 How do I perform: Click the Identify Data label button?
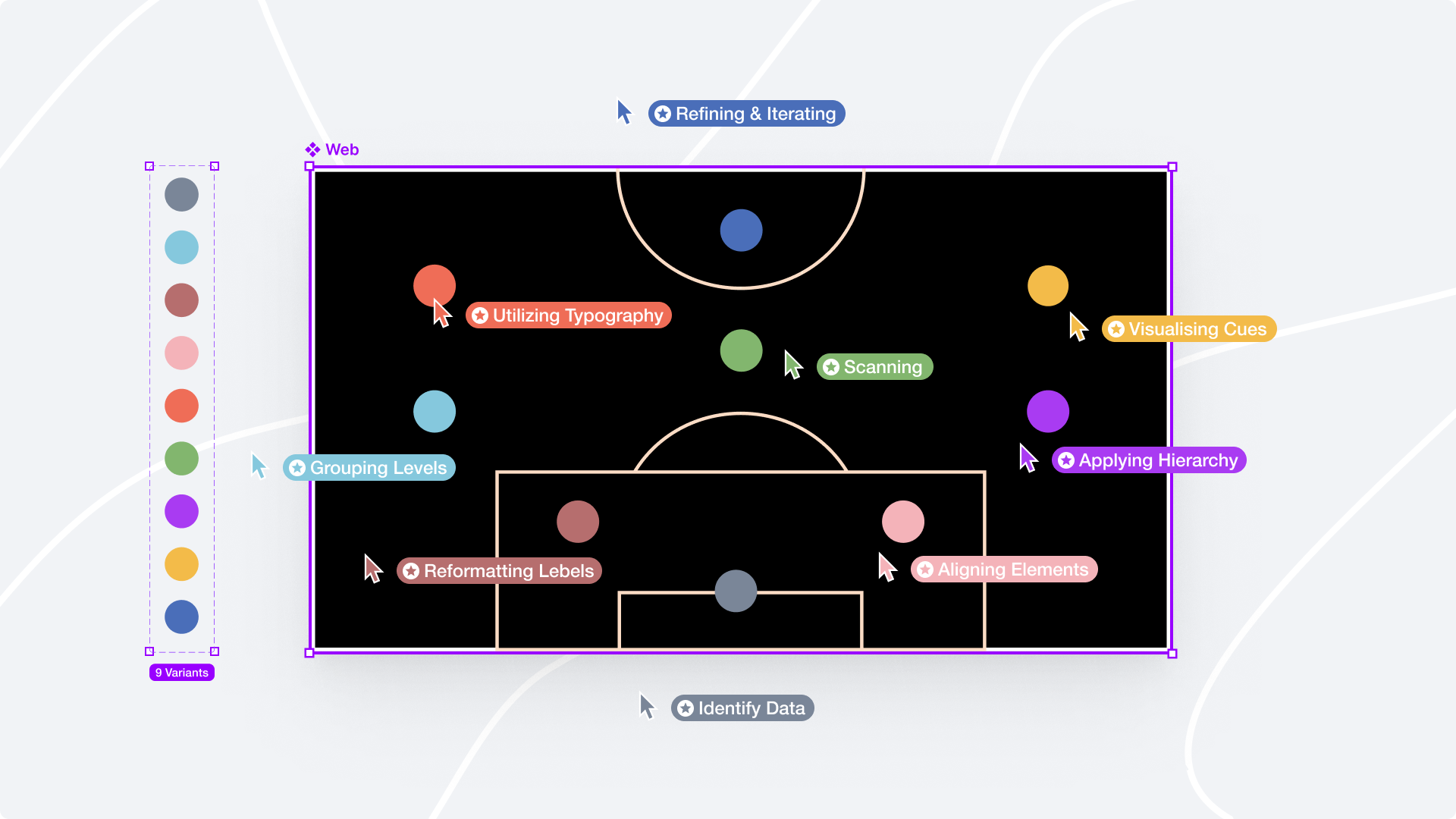(x=740, y=708)
